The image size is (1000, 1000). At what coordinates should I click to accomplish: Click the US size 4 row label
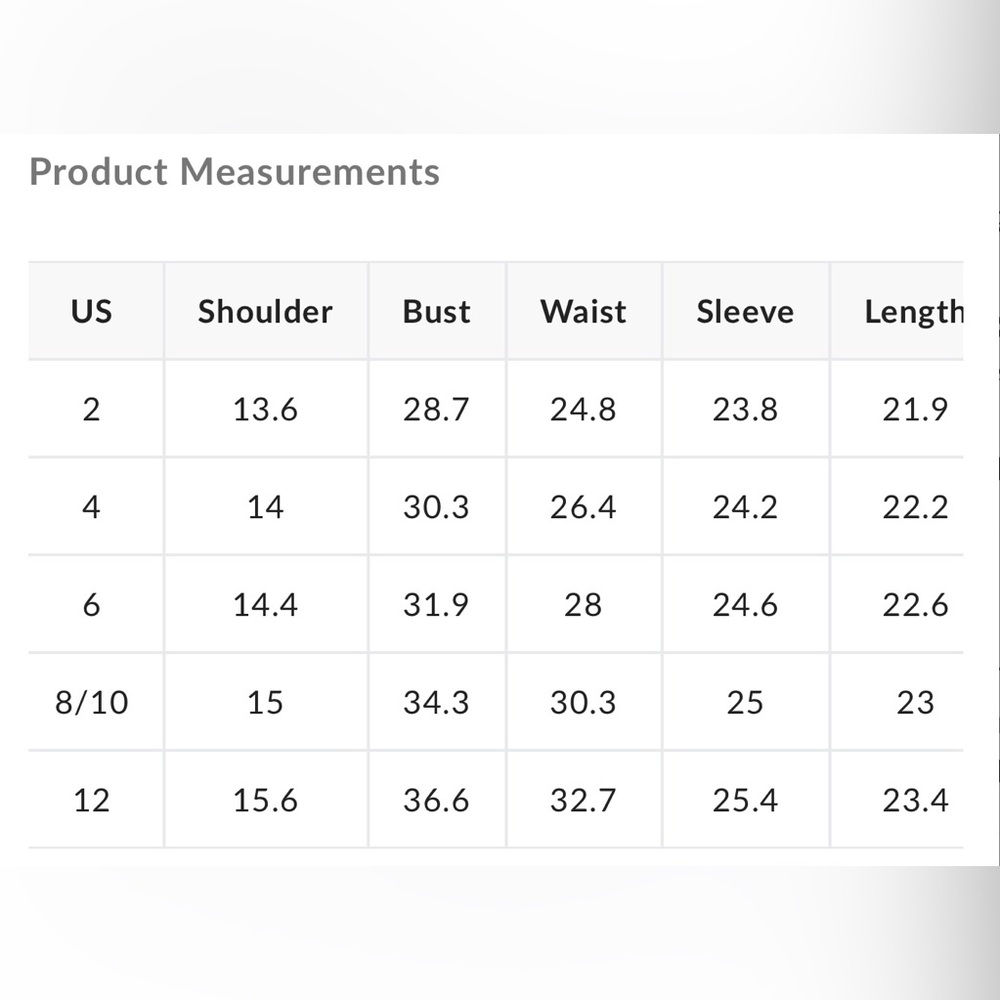[91, 508]
